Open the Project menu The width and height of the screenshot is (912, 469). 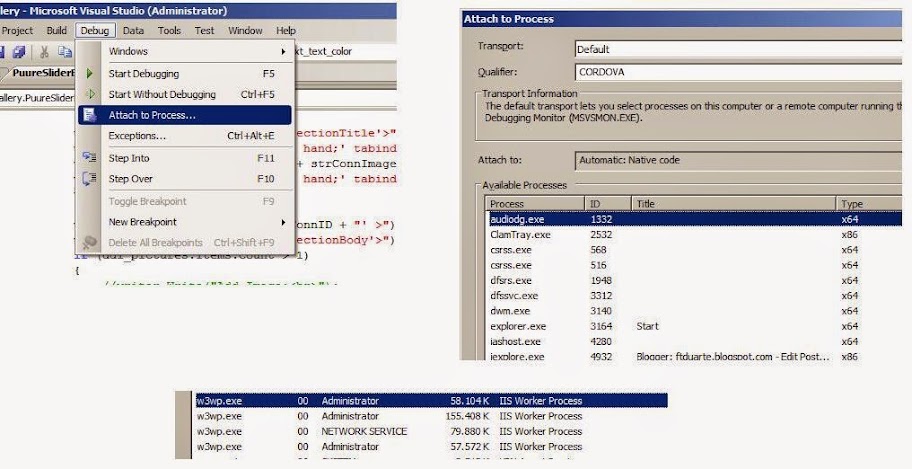pyautogui.click(x=17, y=30)
